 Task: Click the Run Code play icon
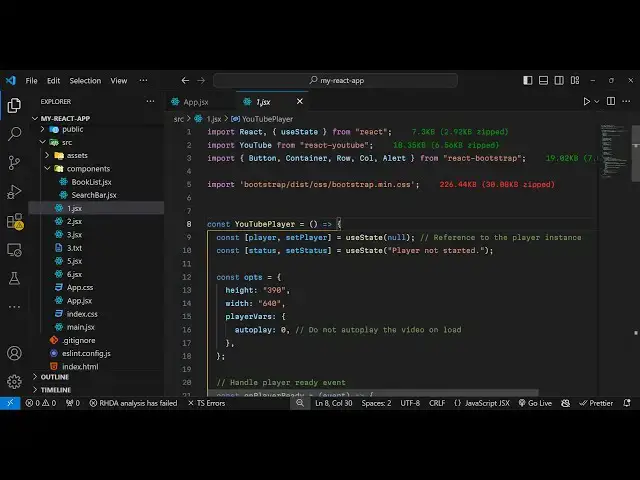pyautogui.click(x=586, y=101)
